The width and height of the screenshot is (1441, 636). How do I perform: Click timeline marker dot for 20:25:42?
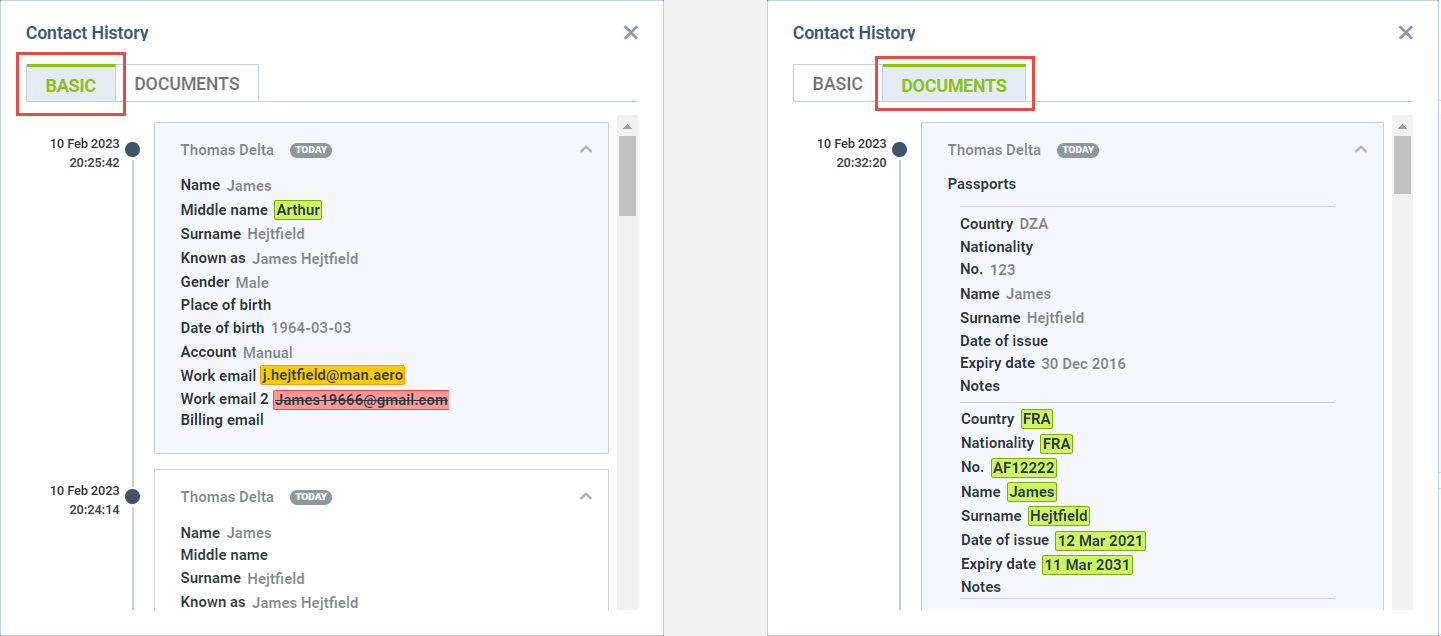pos(132,150)
